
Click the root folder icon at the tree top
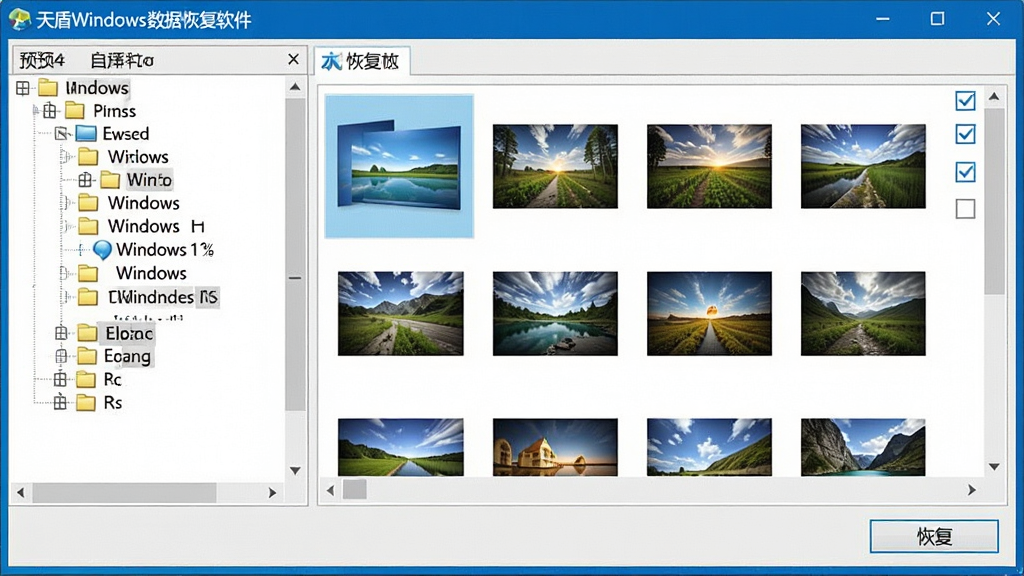pos(48,88)
